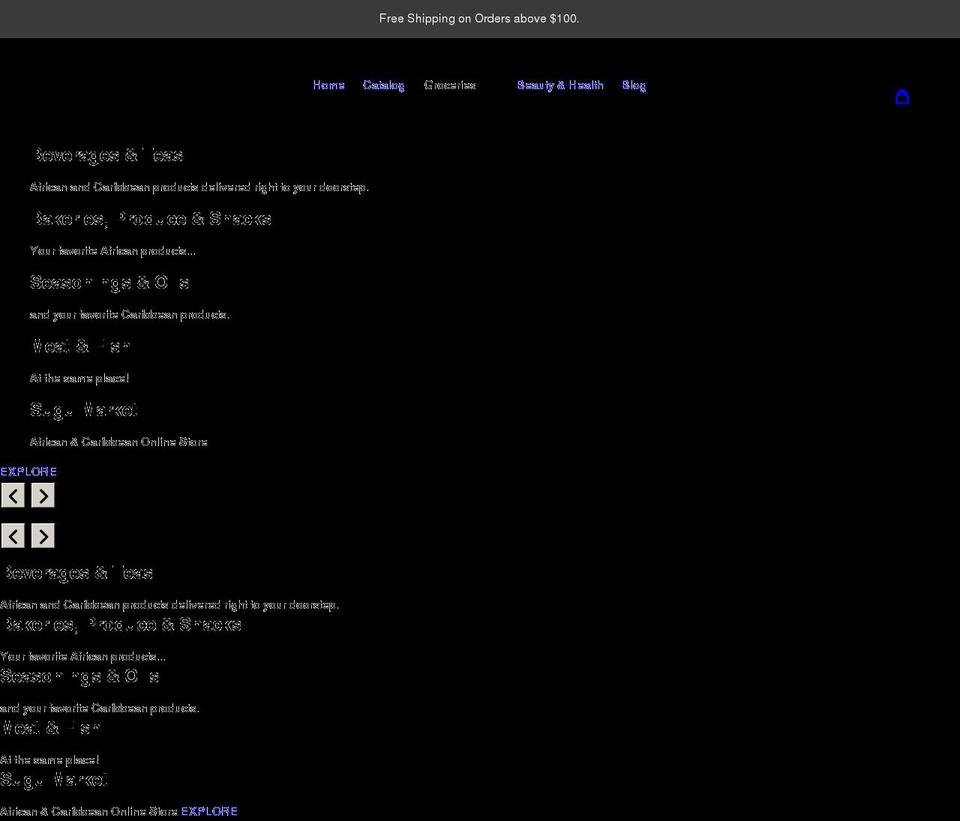
Task: Click indented 'and your favorite Caribbean products.' text
Action: coord(130,315)
